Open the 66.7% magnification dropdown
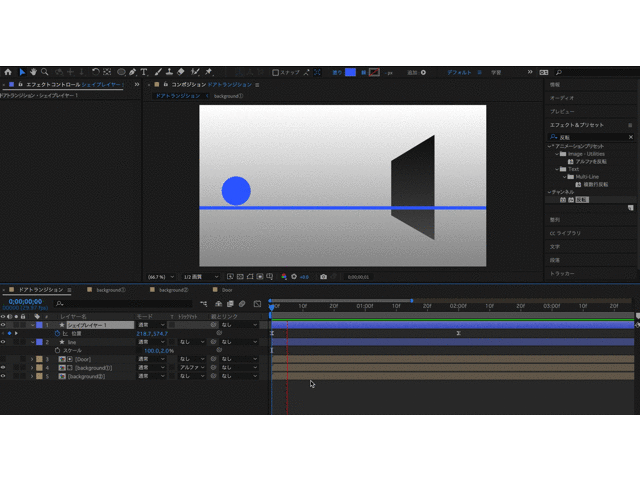Image resolution: width=640 pixels, height=480 pixels. pos(158,276)
